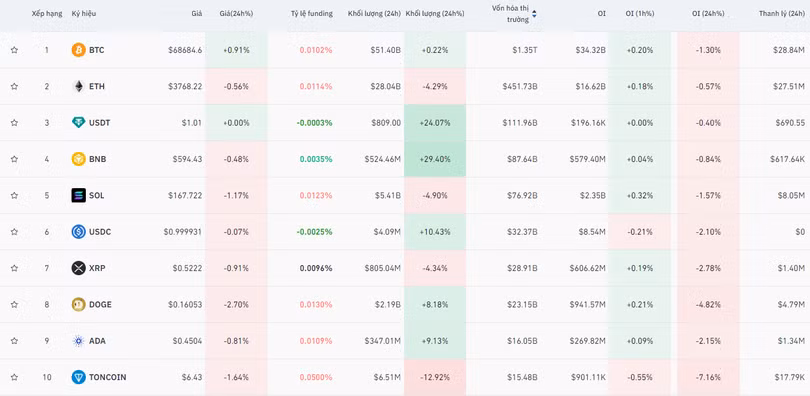Screen dimensions: 810x396
Task: Click USDC price $0.999931
Action: click(183, 232)
